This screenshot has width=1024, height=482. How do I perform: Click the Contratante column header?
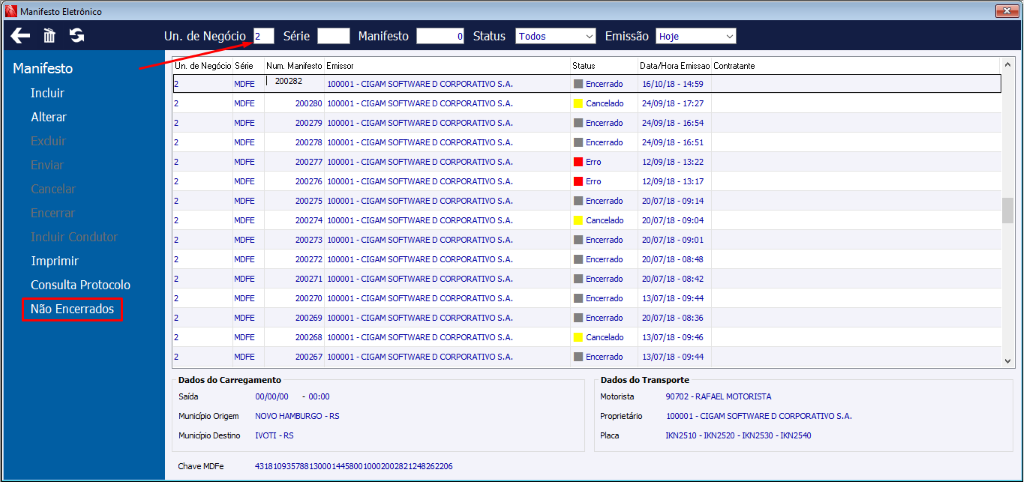click(856, 66)
